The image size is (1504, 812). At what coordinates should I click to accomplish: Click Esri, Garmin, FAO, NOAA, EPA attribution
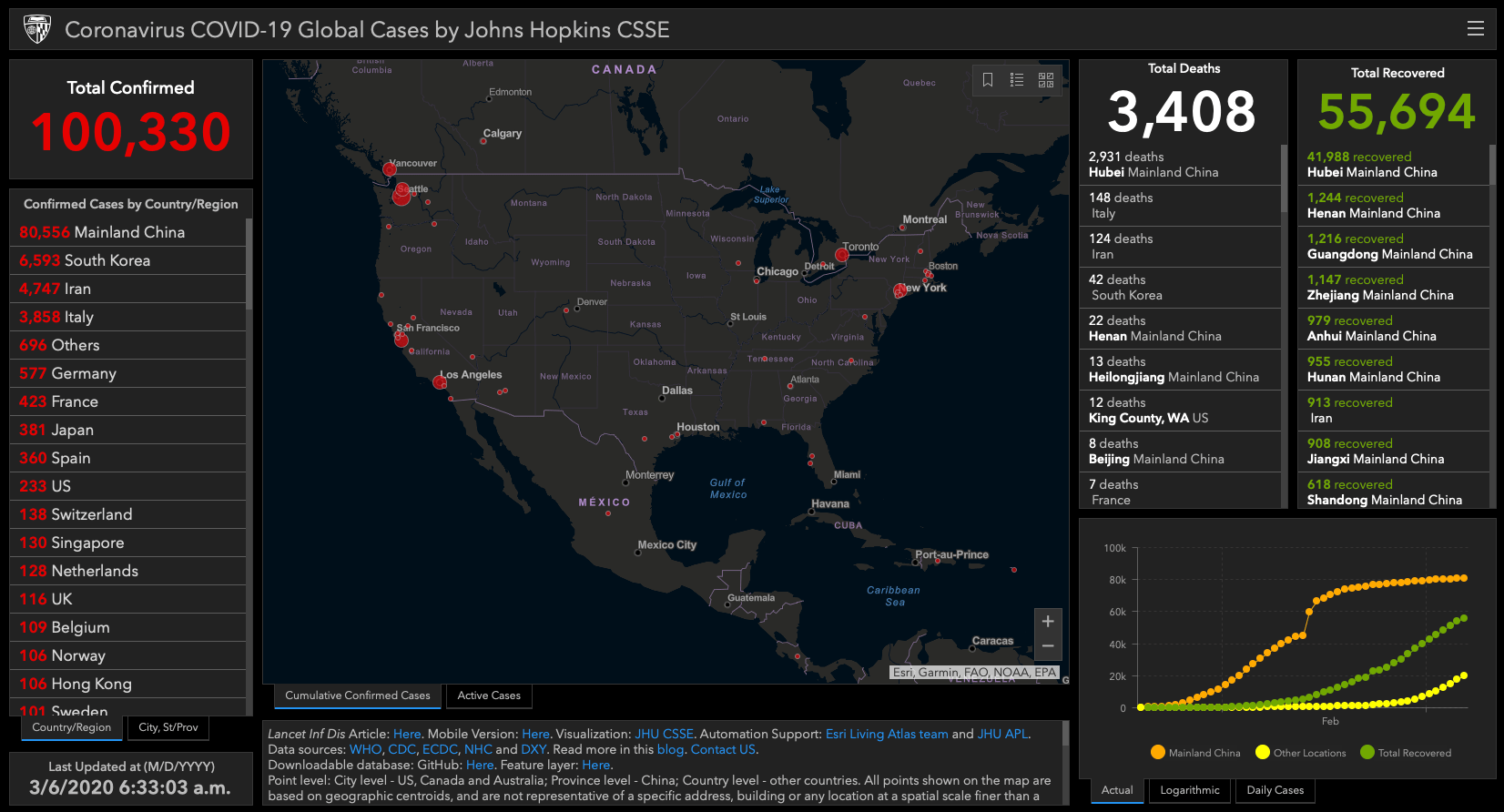(x=974, y=673)
